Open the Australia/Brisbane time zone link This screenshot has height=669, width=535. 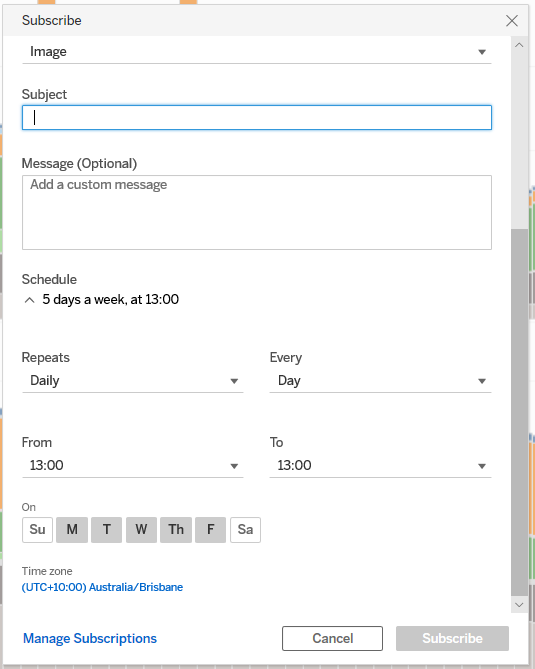pos(102,587)
